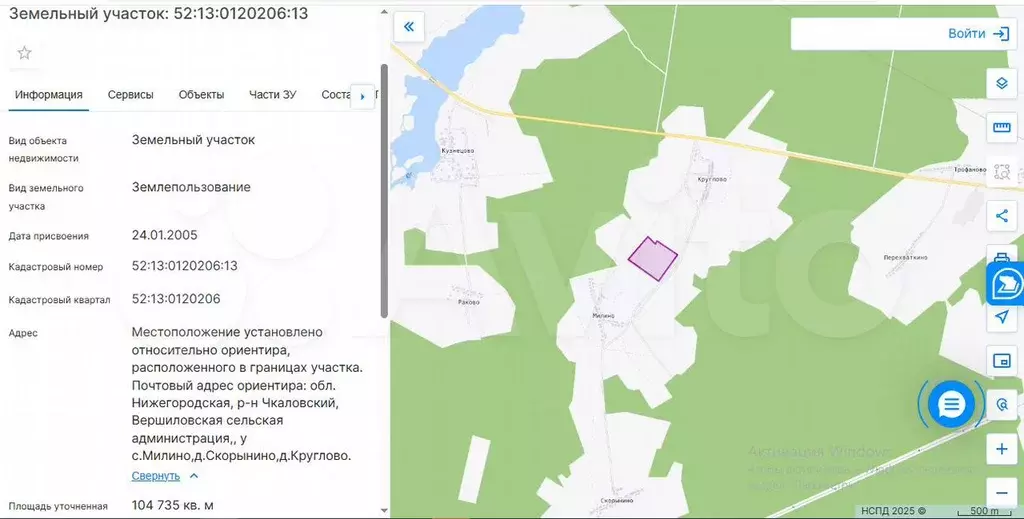1024x519 pixels.
Task: Open the blue map assistant widget
Action: 1006,284
